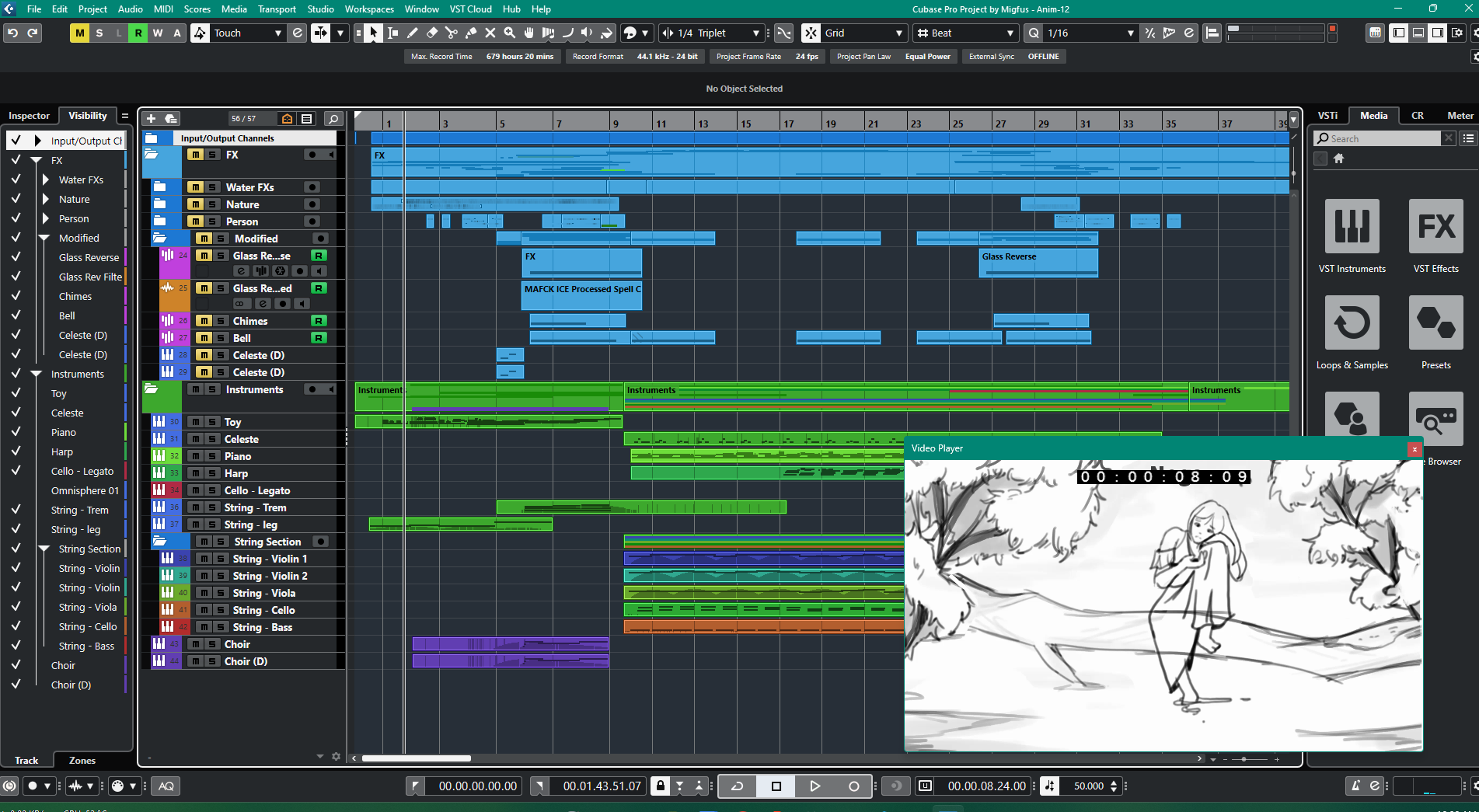Image resolution: width=1479 pixels, height=812 pixels.
Task: Open the VST Cloud menu
Action: point(470,9)
